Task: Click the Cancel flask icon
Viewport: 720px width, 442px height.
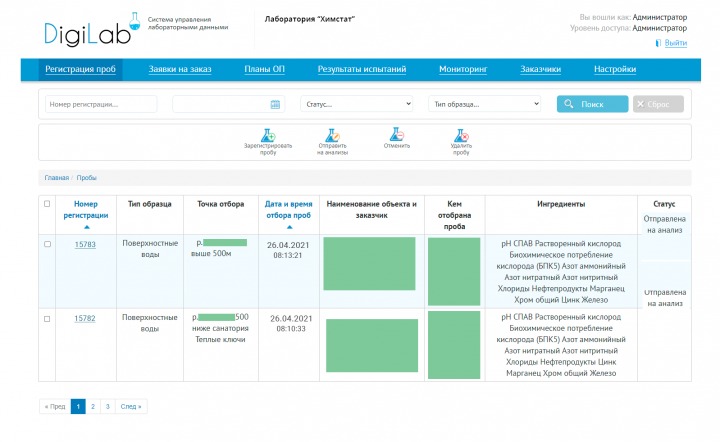Action: 397,134
